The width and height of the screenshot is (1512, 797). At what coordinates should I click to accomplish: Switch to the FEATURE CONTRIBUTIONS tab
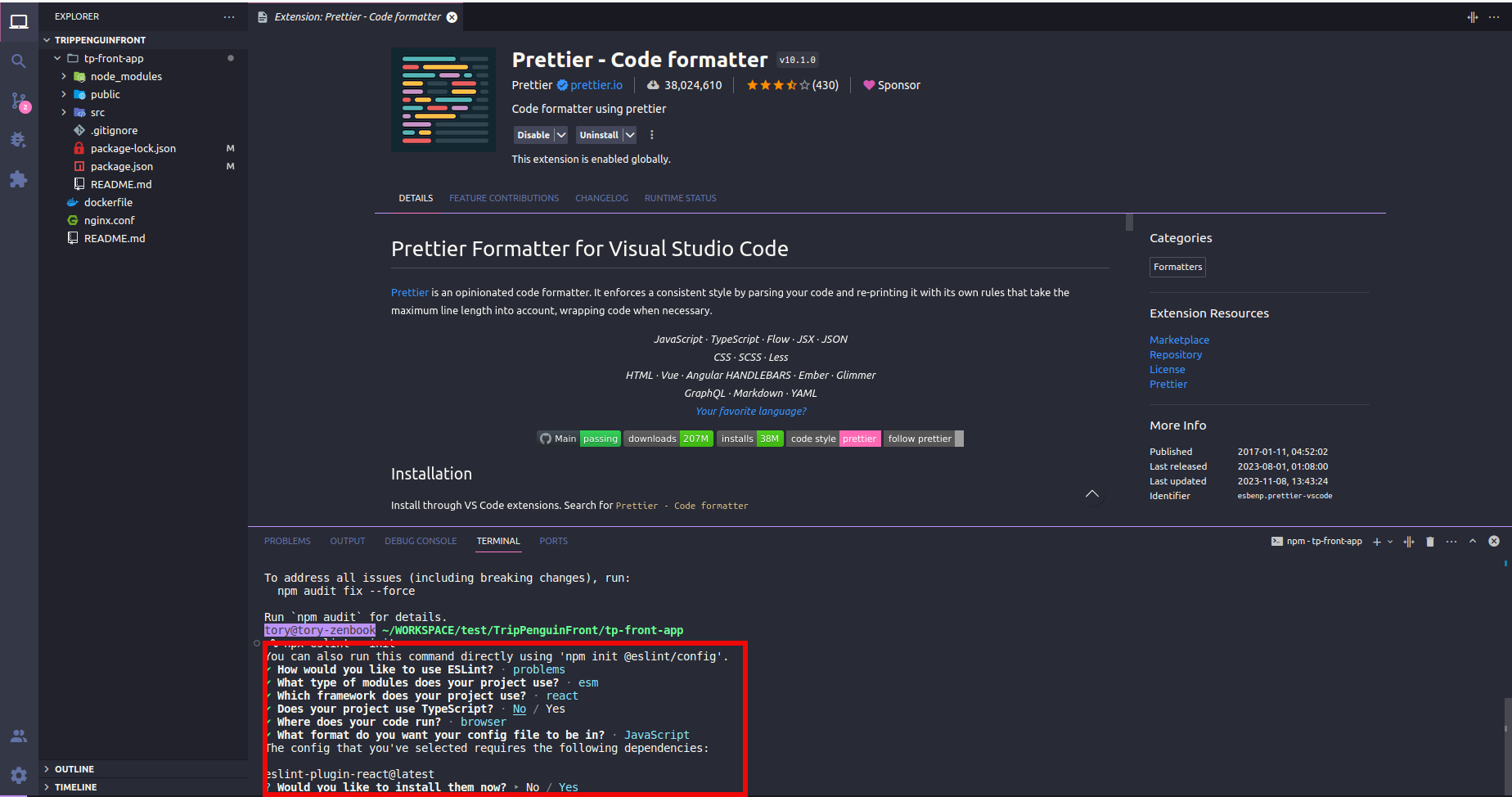point(504,198)
